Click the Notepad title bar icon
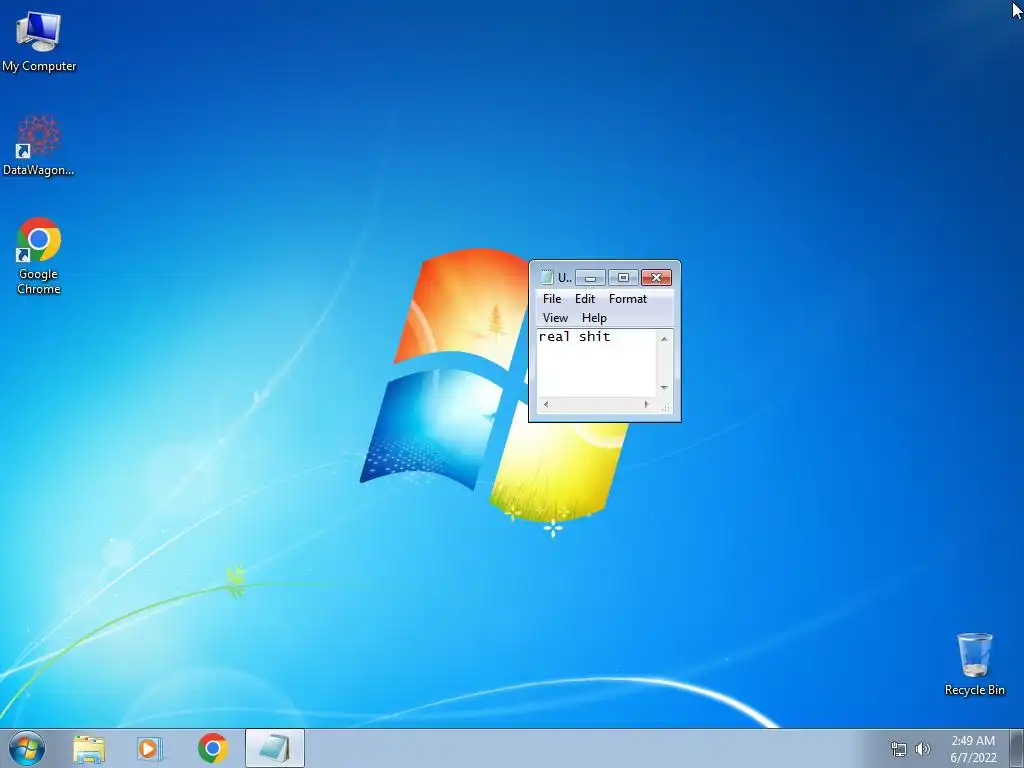 click(547, 278)
